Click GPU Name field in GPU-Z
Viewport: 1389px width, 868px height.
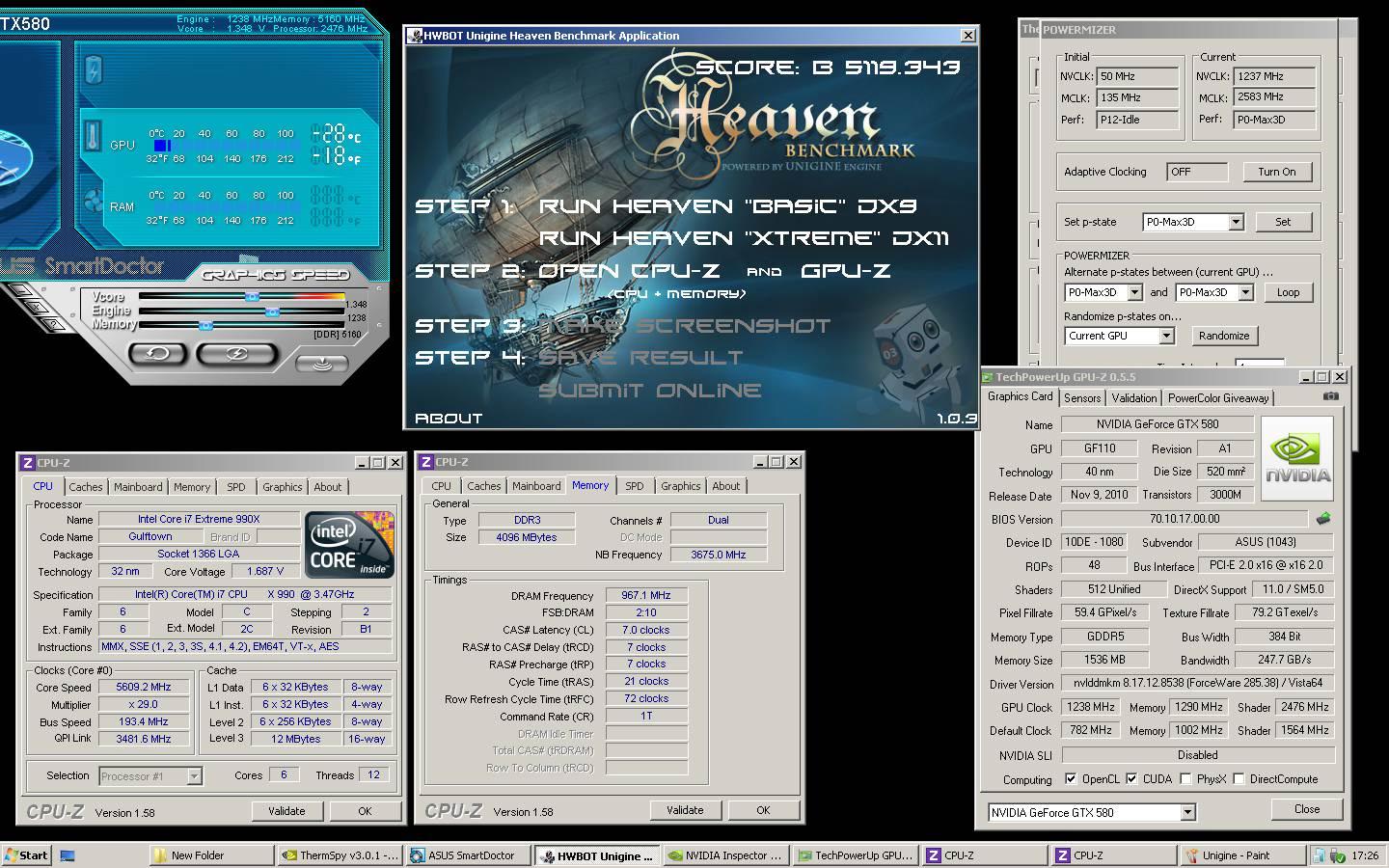[x=1157, y=424]
